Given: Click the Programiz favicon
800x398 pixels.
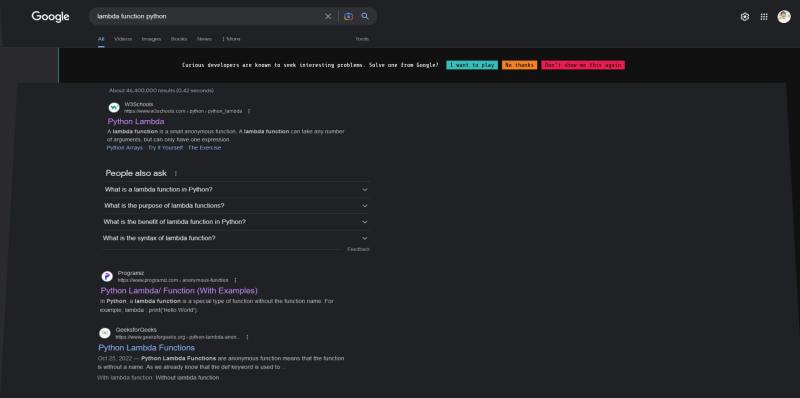Looking at the screenshot, I should coord(107,276).
